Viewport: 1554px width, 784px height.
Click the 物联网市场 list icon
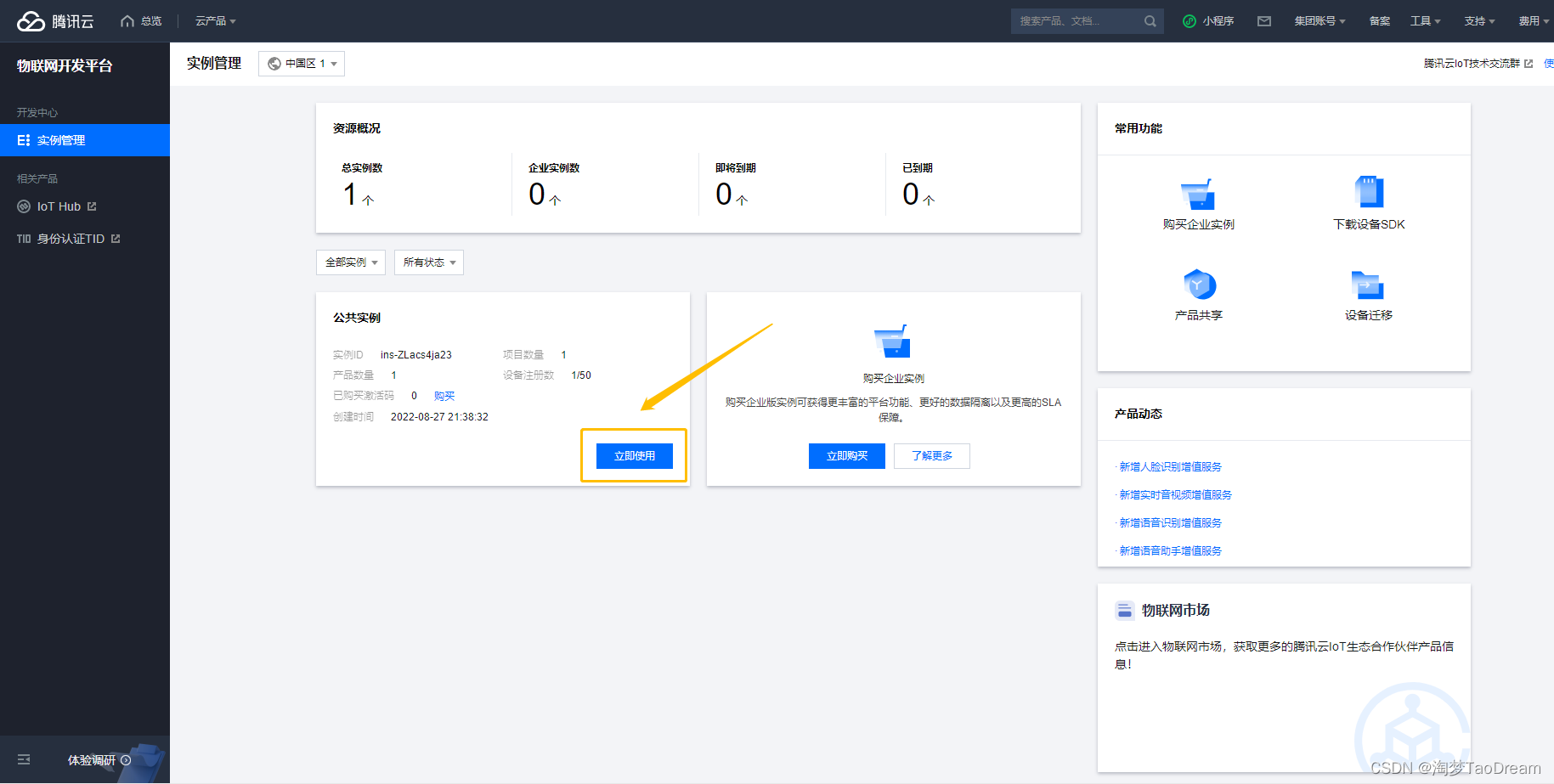click(x=1124, y=610)
